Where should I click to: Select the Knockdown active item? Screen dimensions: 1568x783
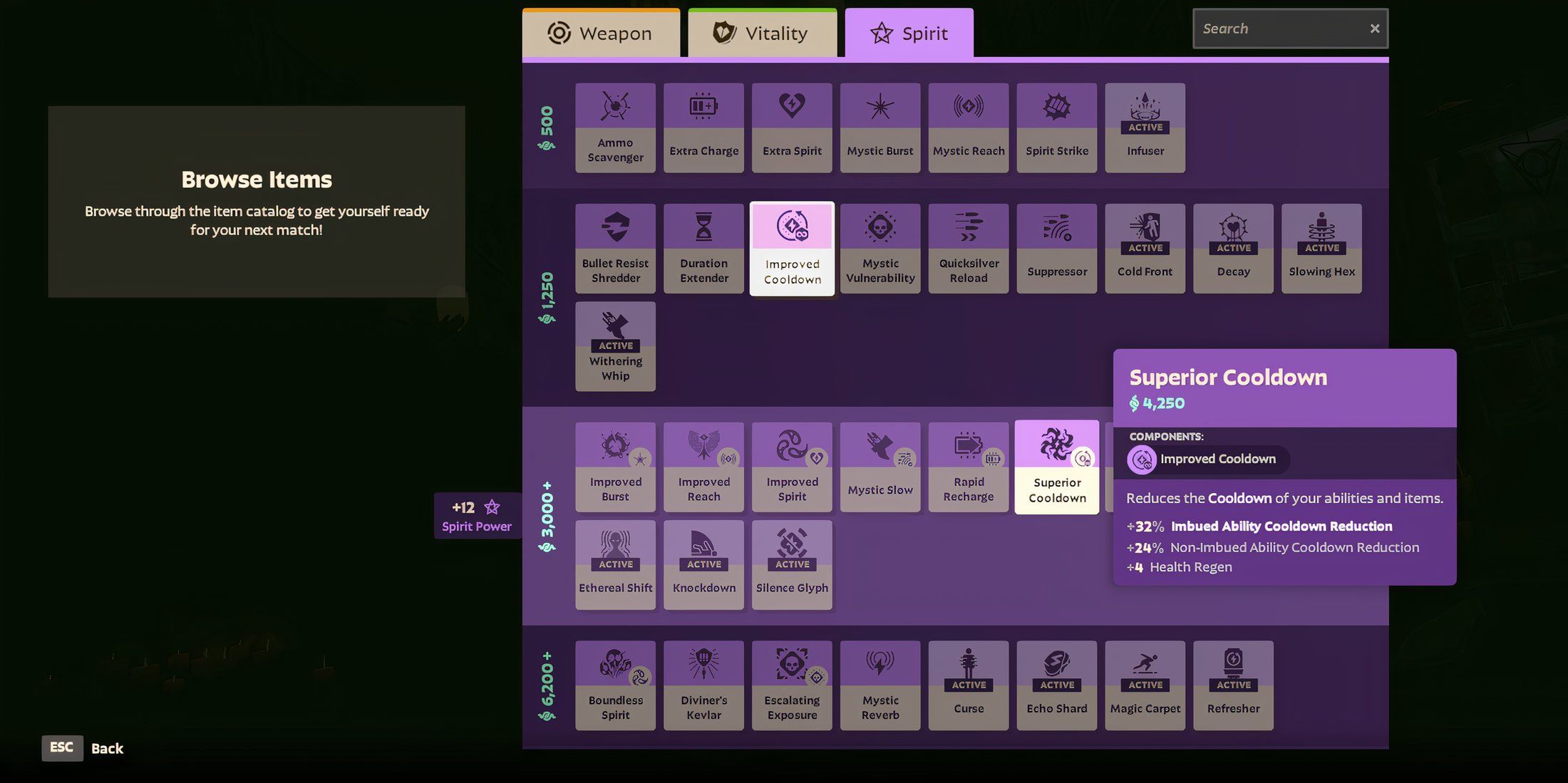pyautogui.click(x=703, y=565)
